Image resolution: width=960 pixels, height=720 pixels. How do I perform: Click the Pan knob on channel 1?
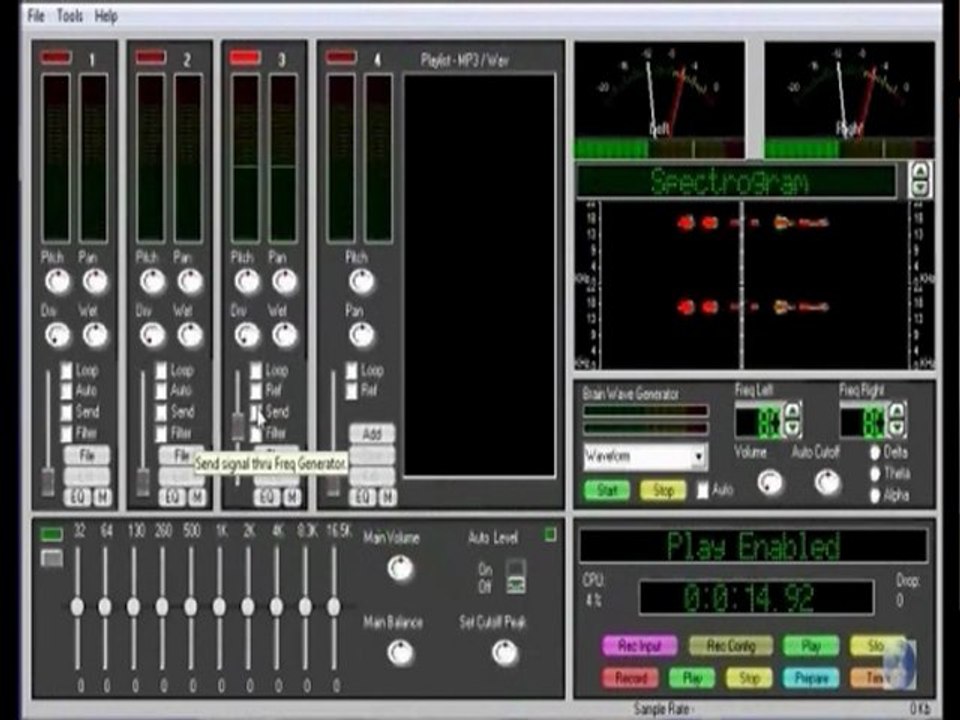click(x=95, y=282)
